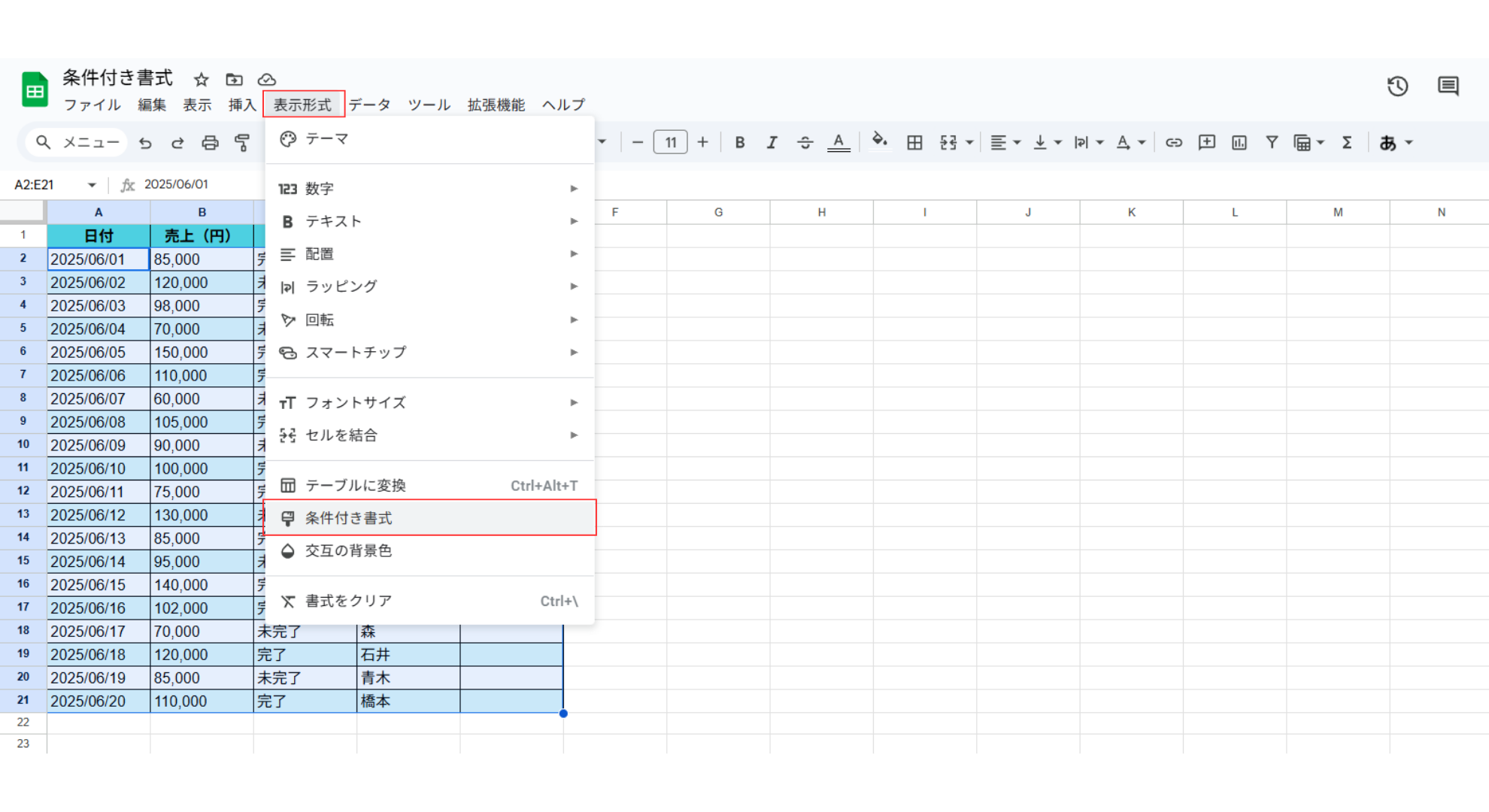
Task: Expand the 回転 submenu
Action: click(429, 320)
